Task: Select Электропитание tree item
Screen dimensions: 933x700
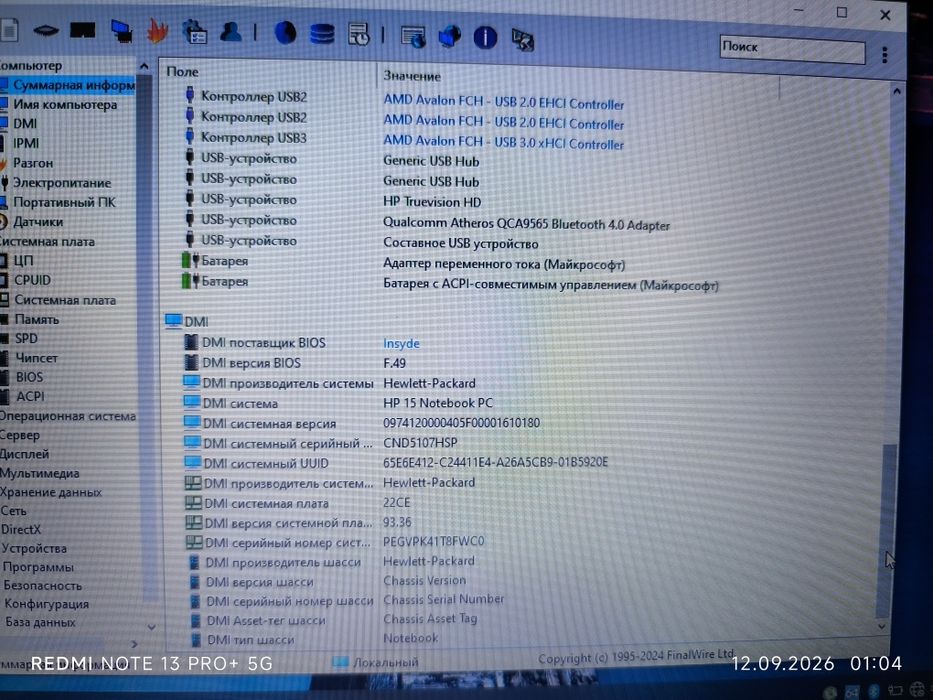Action: tap(62, 183)
